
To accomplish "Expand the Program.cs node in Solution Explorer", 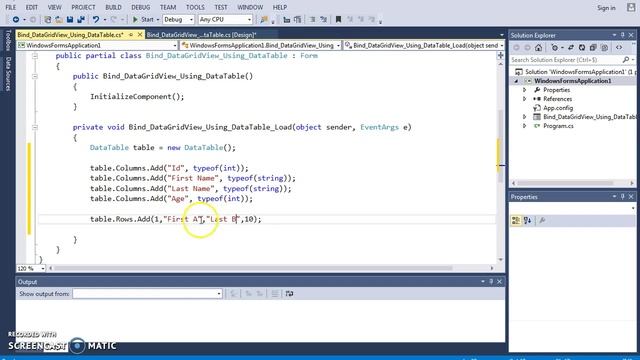I will (525, 126).
